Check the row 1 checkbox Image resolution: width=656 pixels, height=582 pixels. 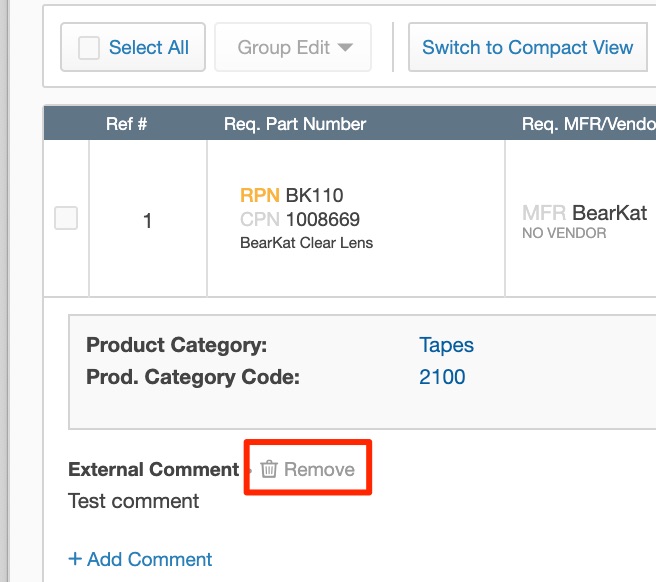(x=66, y=218)
